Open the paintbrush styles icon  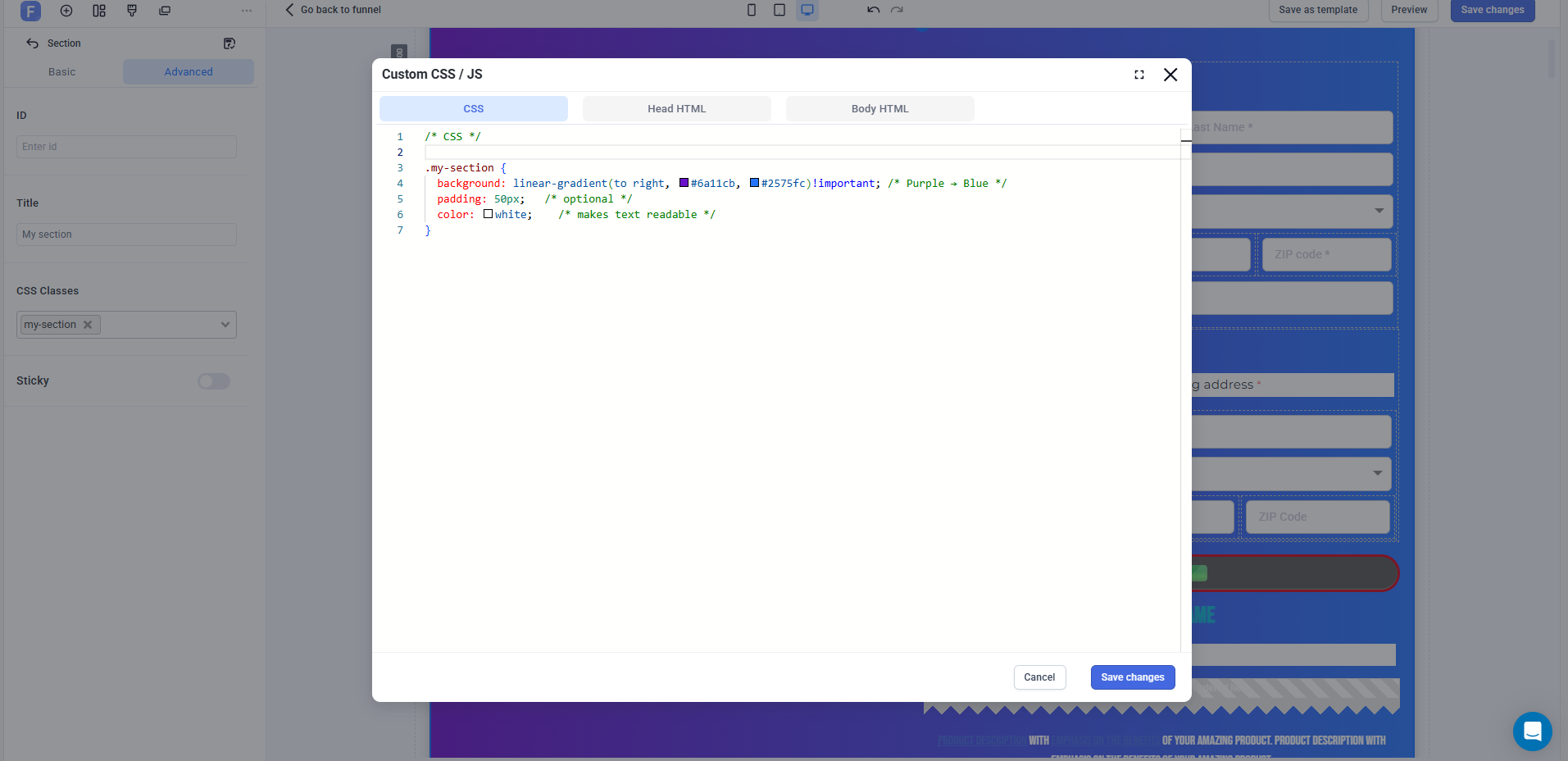[x=132, y=11]
